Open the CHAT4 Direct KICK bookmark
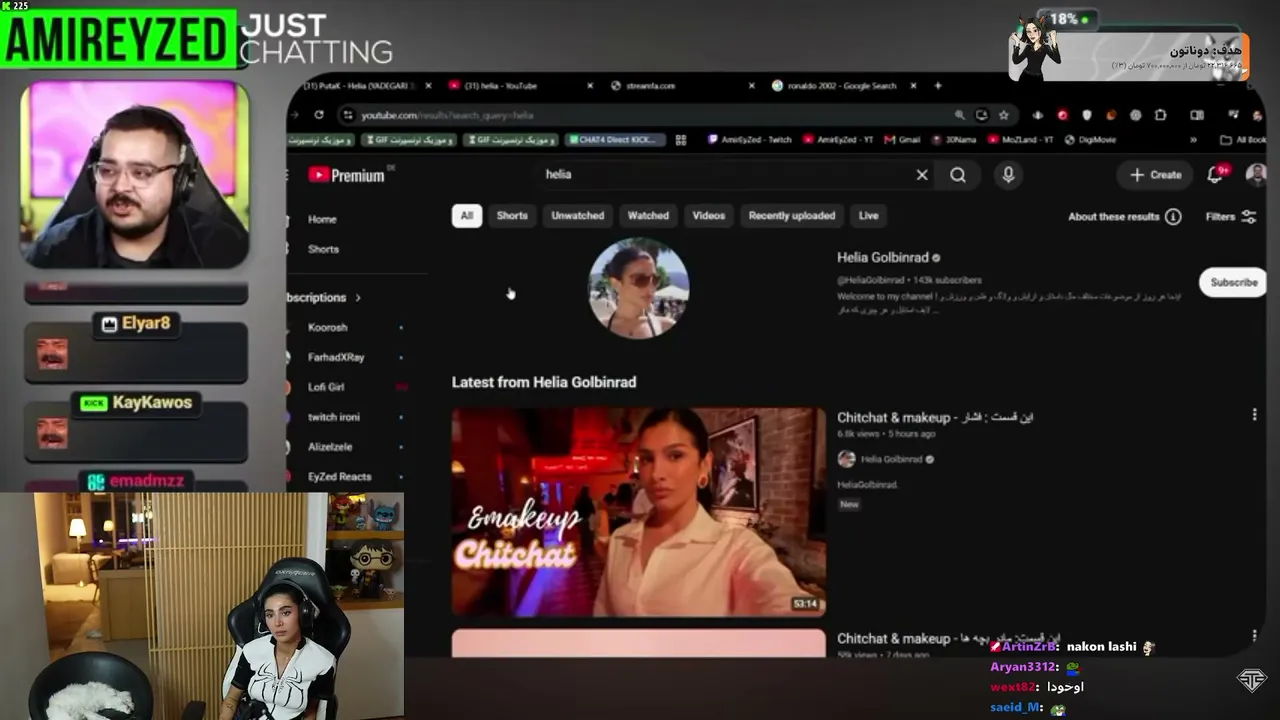 pyautogui.click(x=614, y=140)
